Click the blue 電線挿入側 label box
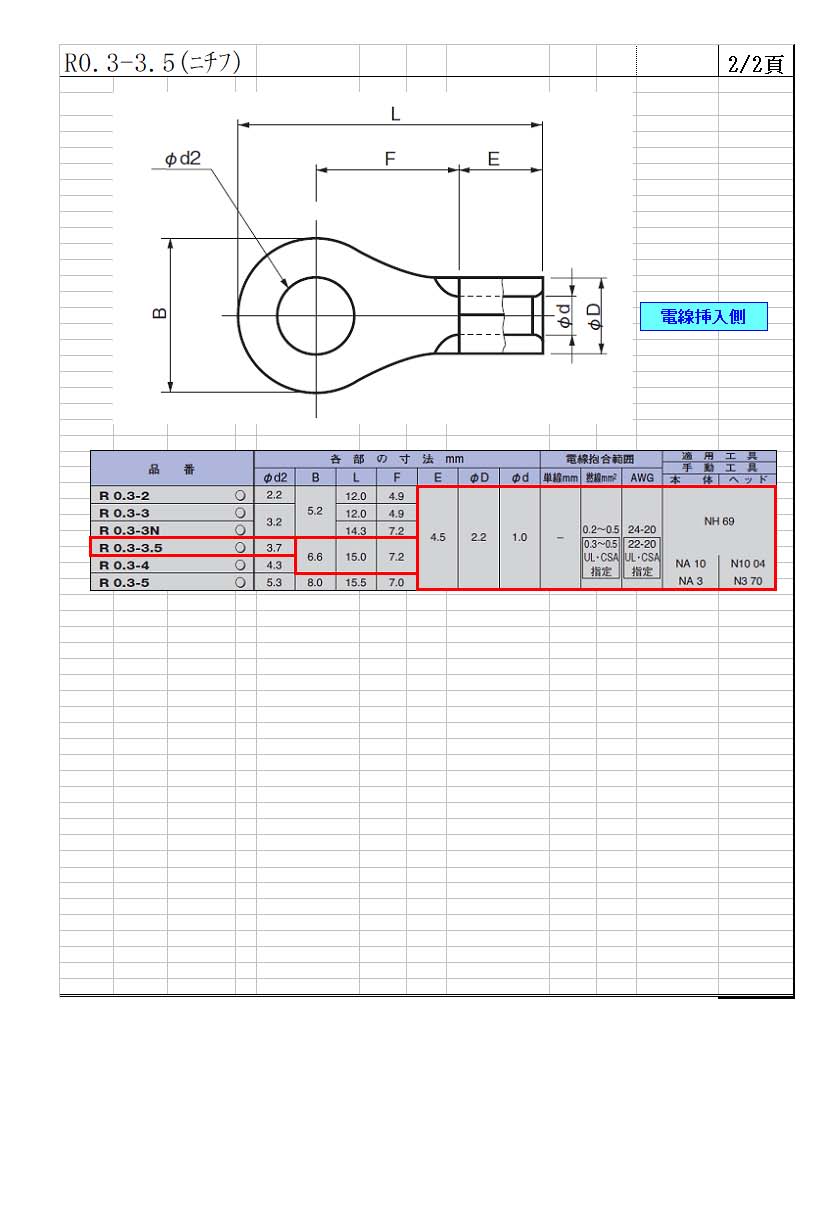Viewport: 827px width, 1205px height. (x=705, y=317)
